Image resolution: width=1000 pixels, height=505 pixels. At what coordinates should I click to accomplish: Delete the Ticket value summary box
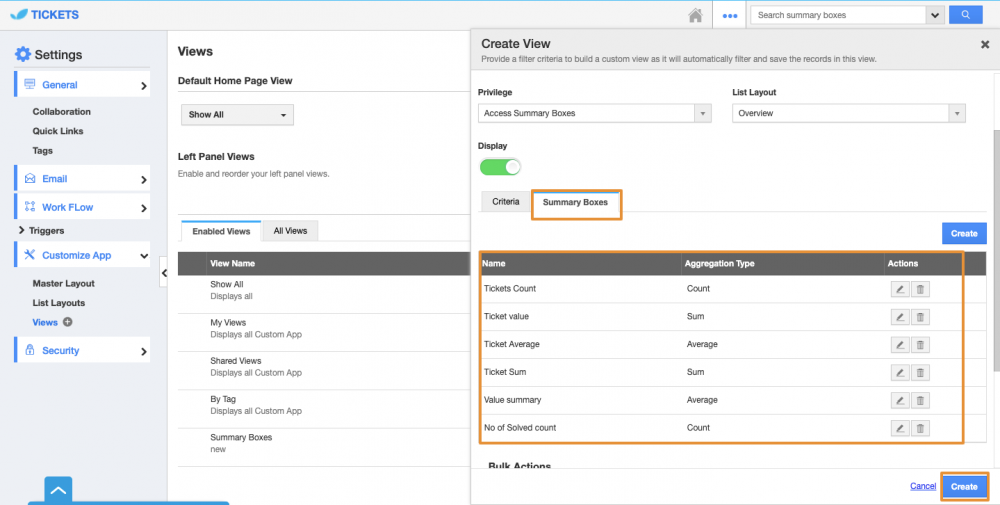[921, 317]
